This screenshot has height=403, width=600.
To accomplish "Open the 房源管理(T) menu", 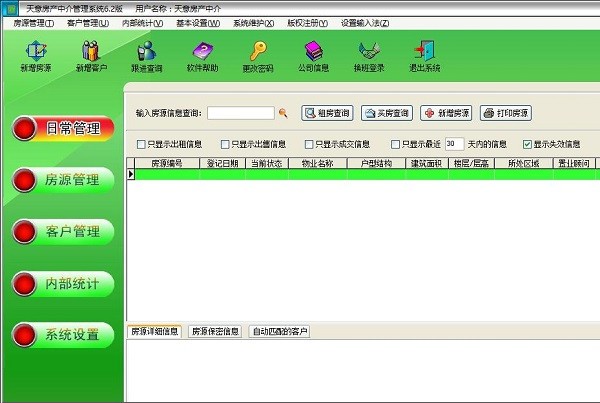I will click(33, 22).
